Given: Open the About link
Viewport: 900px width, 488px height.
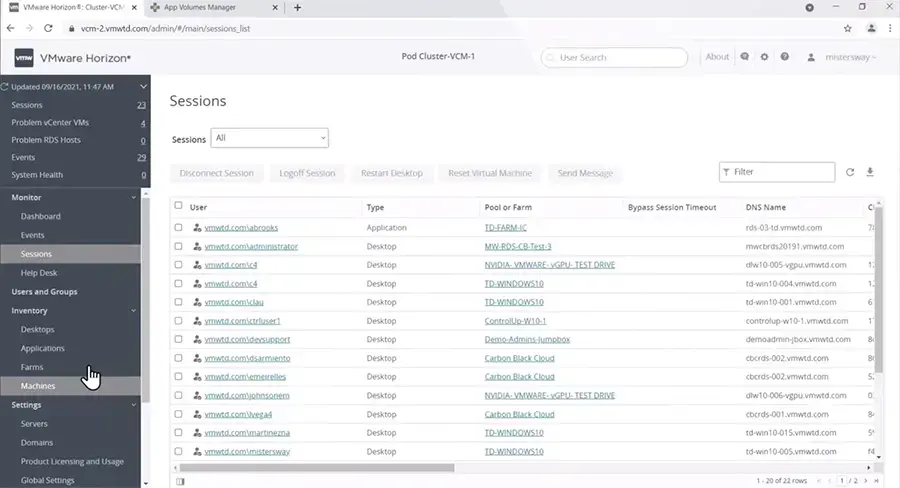Looking at the screenshot, I should coord(717,57).
